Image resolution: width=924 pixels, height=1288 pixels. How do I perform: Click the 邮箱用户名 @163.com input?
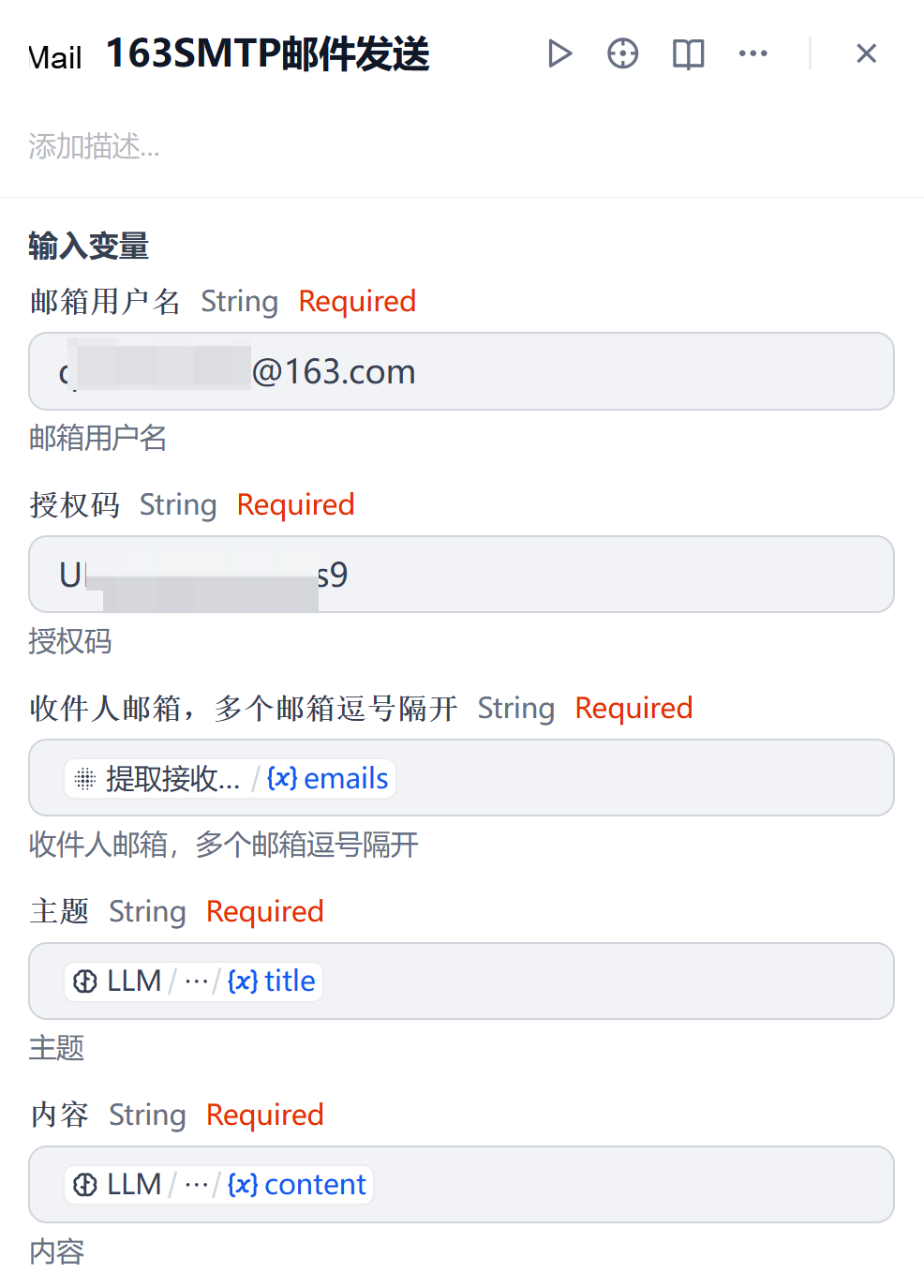(x=562, y=372)
